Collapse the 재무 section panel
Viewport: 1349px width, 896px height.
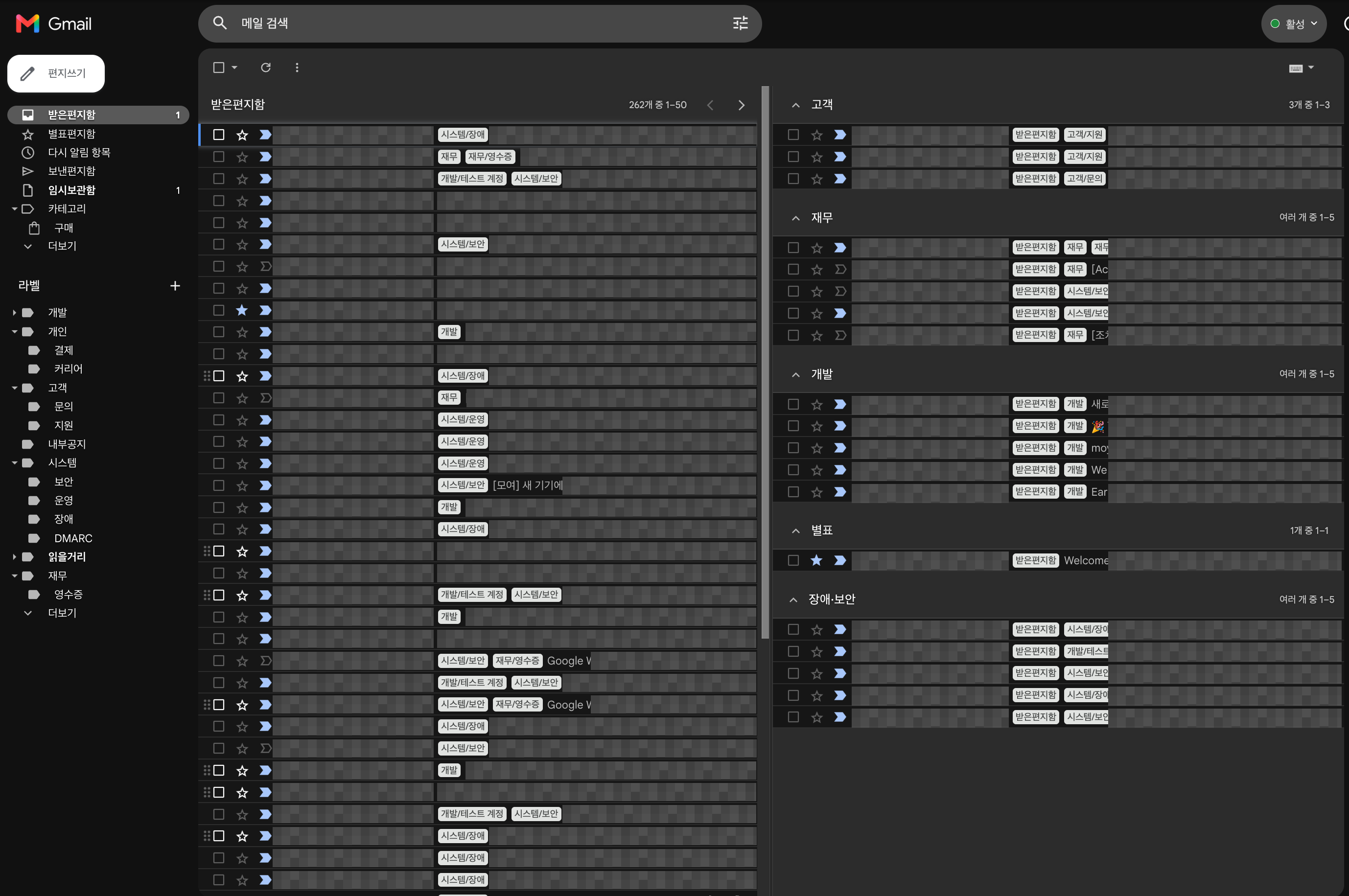tap(795, 218)
